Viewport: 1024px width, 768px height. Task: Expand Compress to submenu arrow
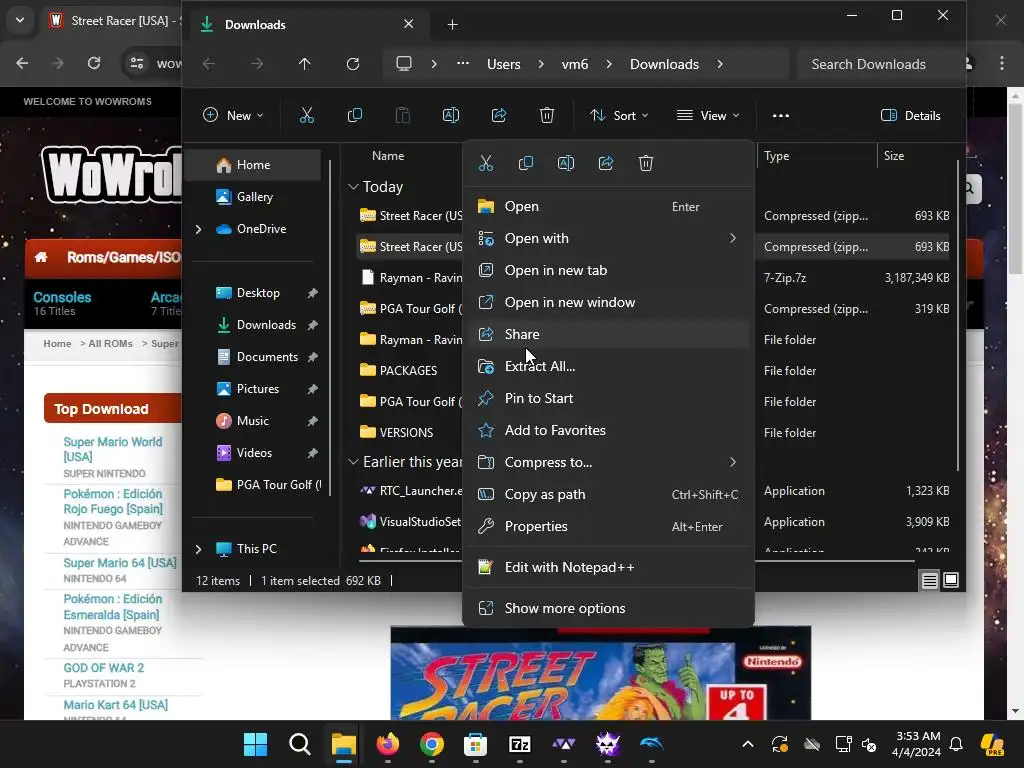click(733, 462)
